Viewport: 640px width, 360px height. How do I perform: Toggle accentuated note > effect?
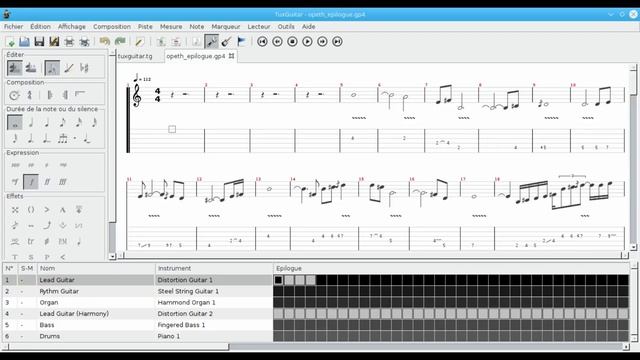pyautogui.click(x=47, y=209)
